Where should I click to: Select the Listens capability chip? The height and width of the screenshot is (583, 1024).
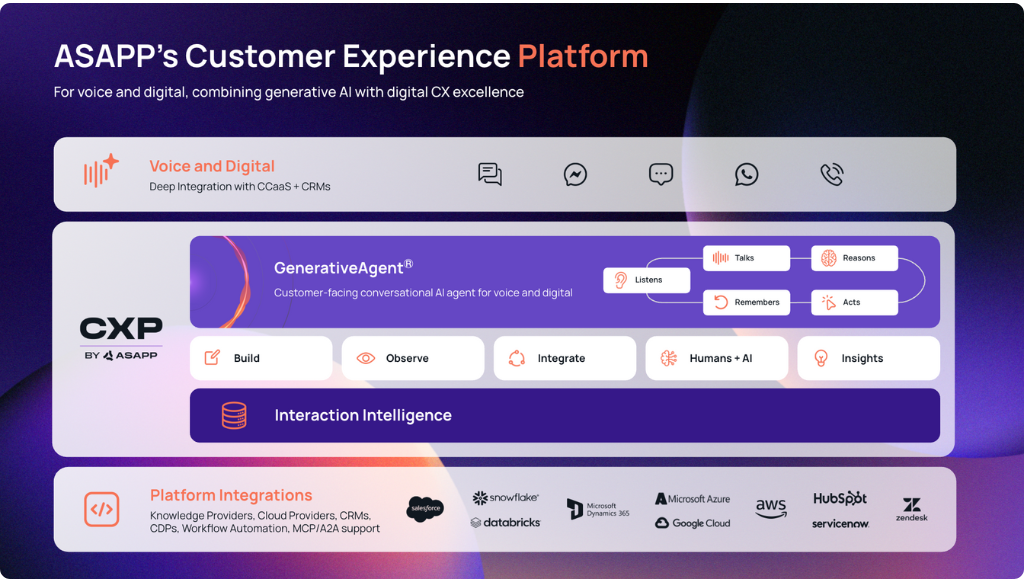[x=647, y=280]
